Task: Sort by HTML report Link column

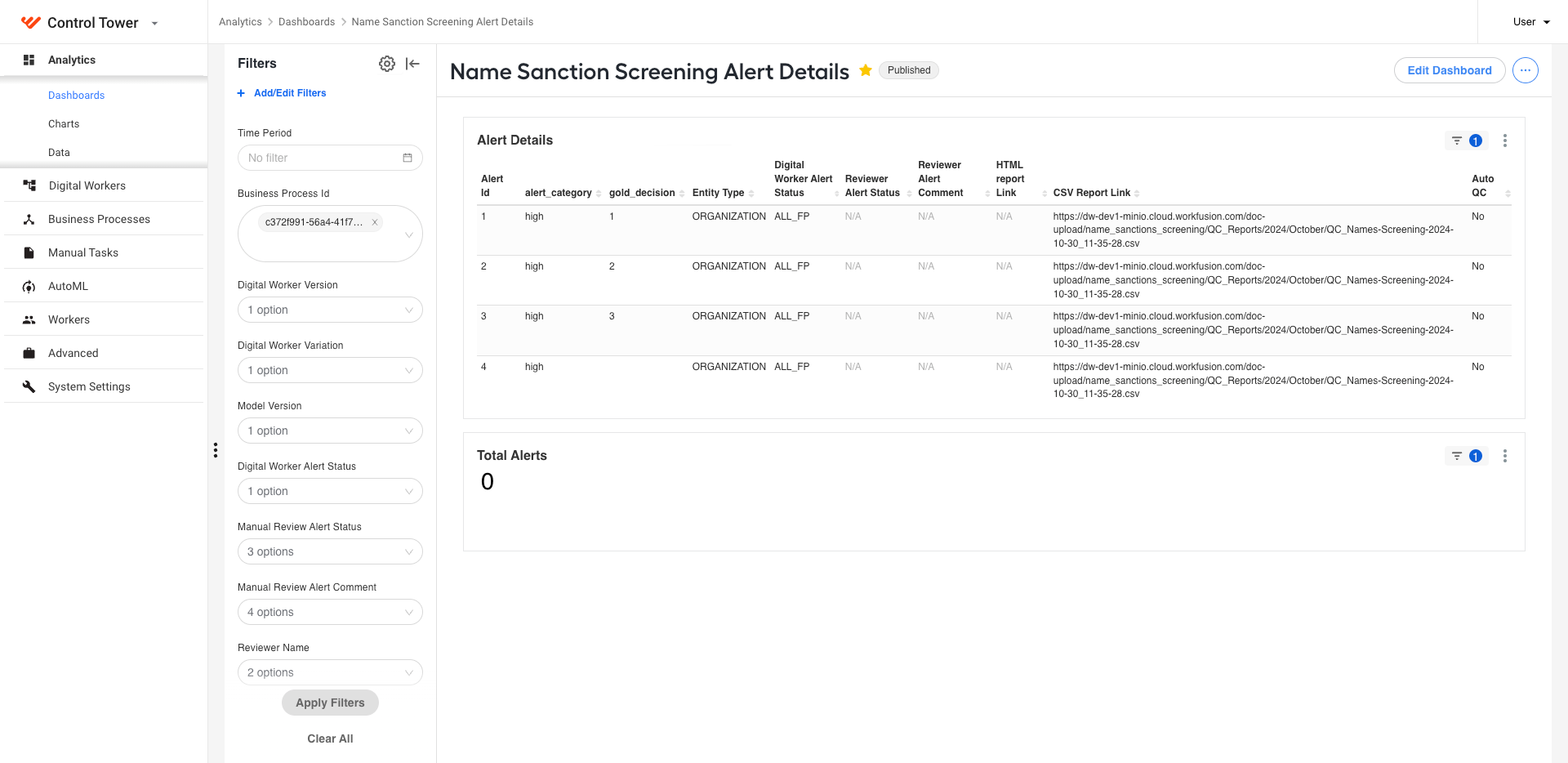Action: pos(1045,194)
